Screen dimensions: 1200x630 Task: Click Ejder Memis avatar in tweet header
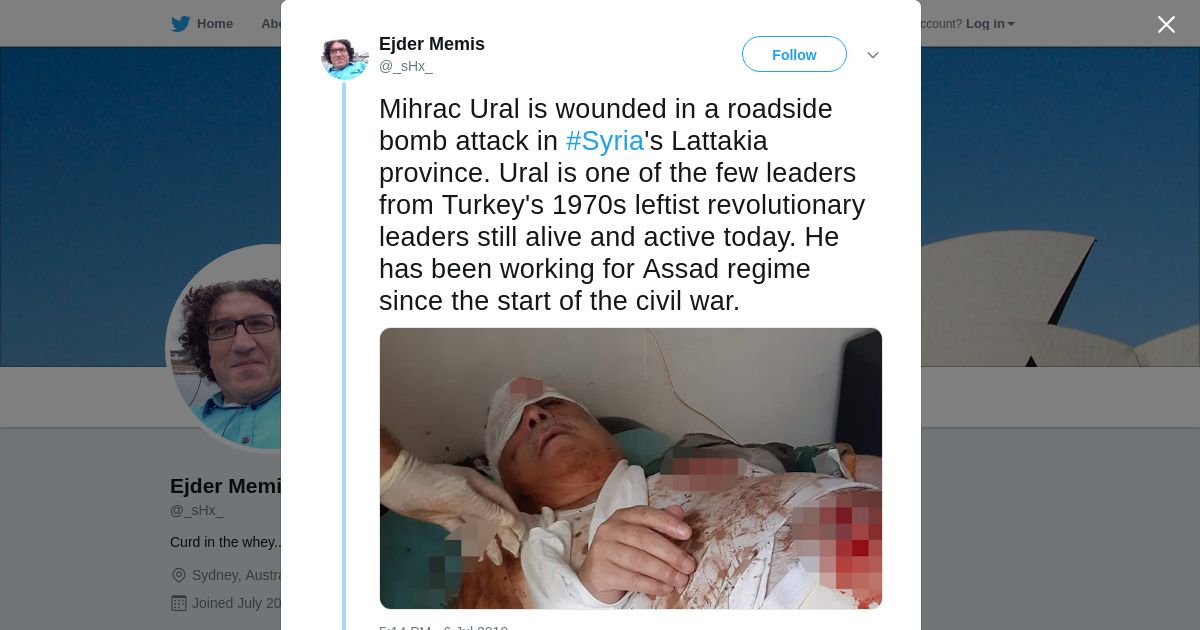tap(345, 55)
